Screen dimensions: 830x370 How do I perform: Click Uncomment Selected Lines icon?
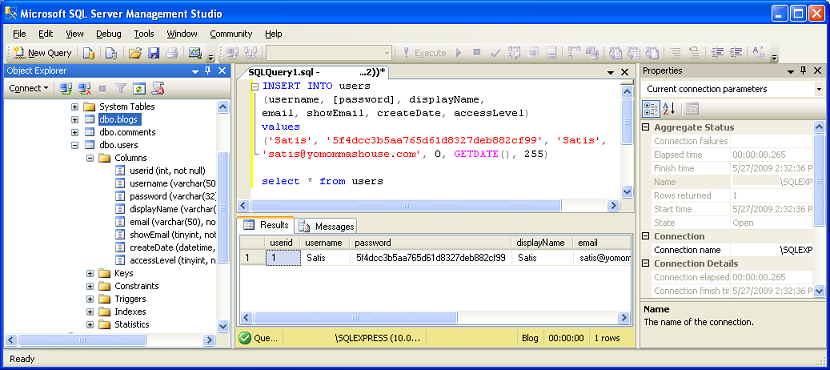(694, 53)
